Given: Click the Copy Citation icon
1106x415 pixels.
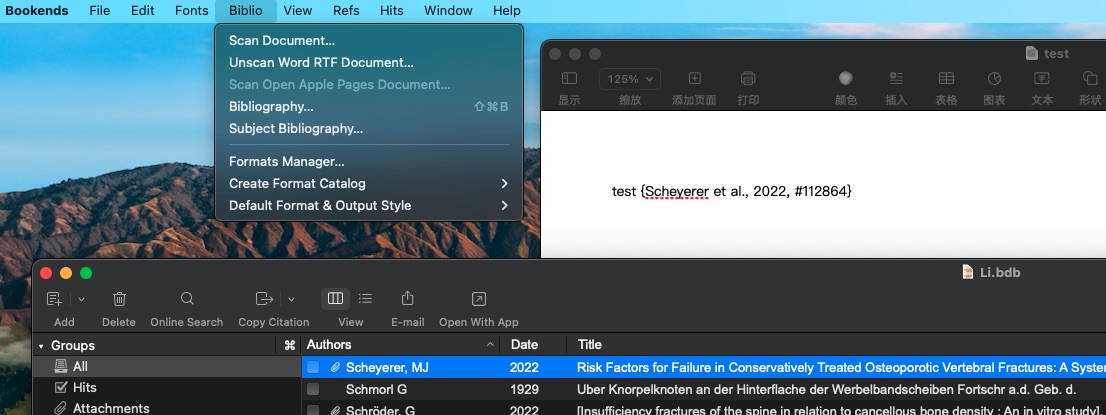Looking at the screenshot, I should tap(265, 299).
